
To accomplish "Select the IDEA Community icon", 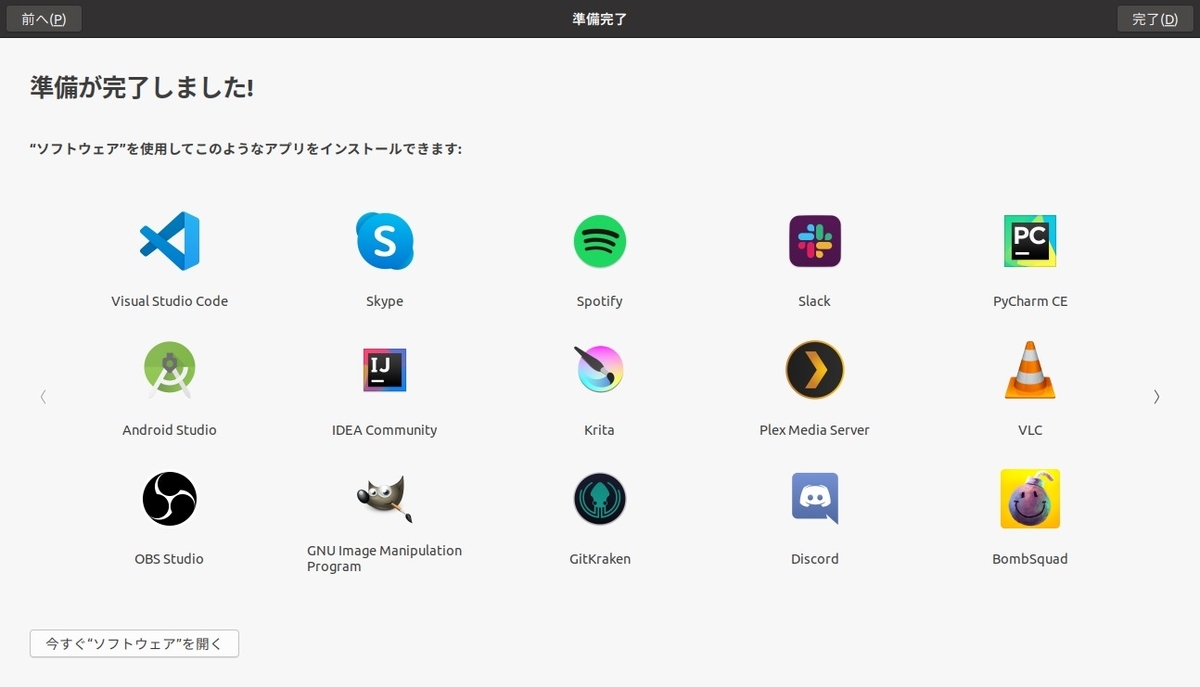I will 384,369.
